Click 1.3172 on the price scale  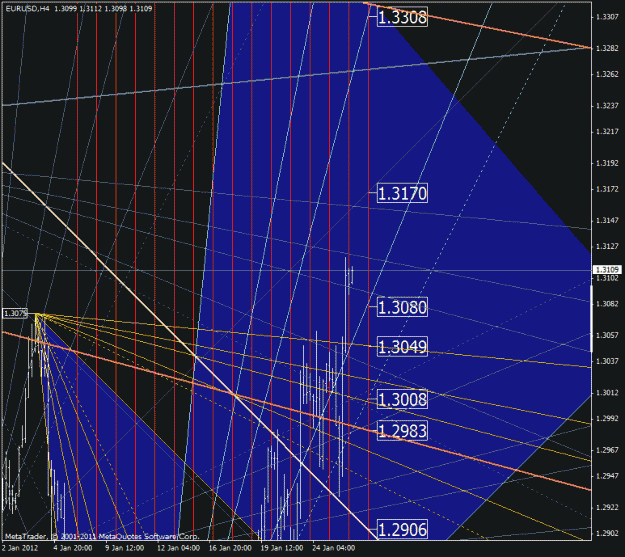pyautogui.click(x=607, y=189)
